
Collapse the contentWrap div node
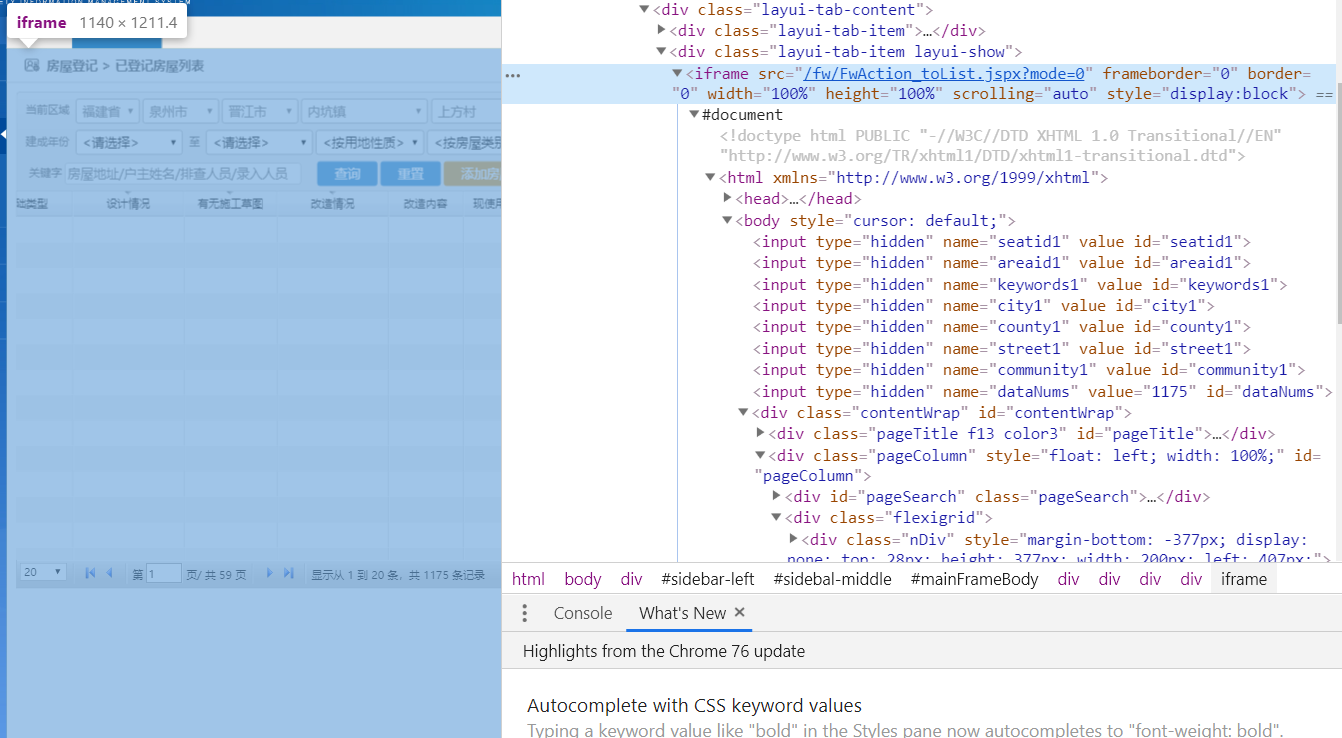click(744, 412)
